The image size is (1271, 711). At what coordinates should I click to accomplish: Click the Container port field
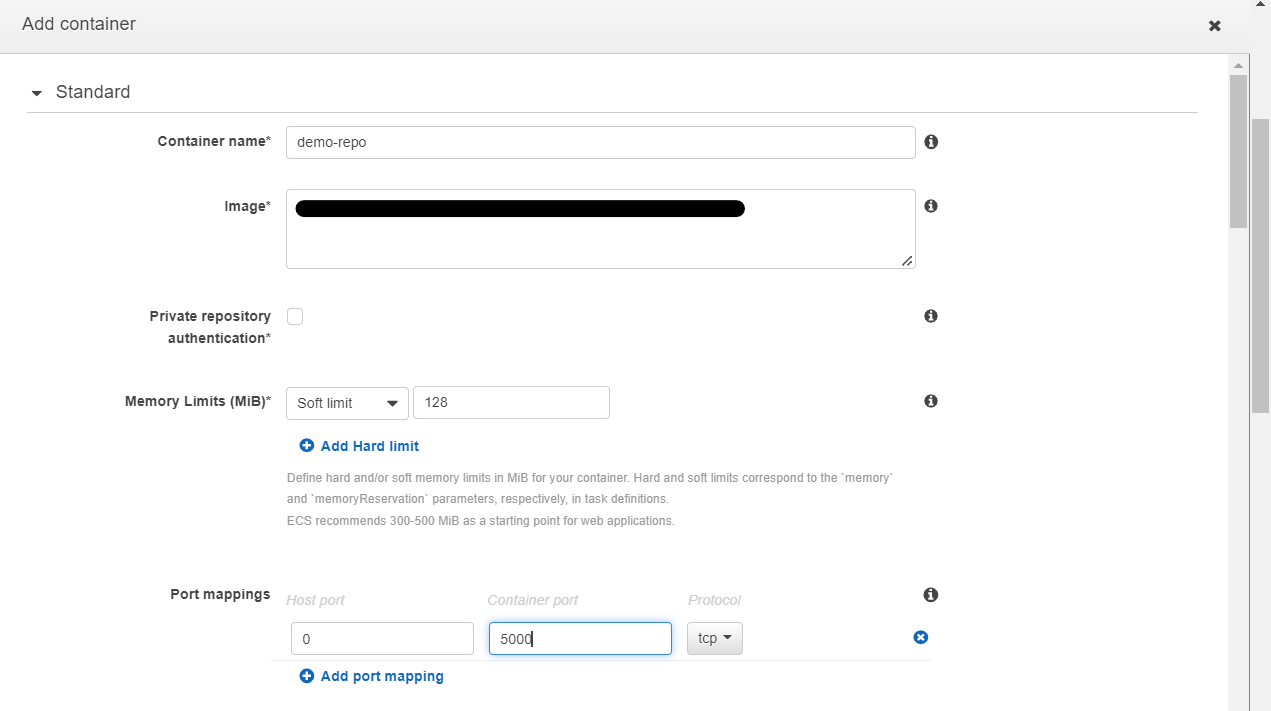pos(580,638)
